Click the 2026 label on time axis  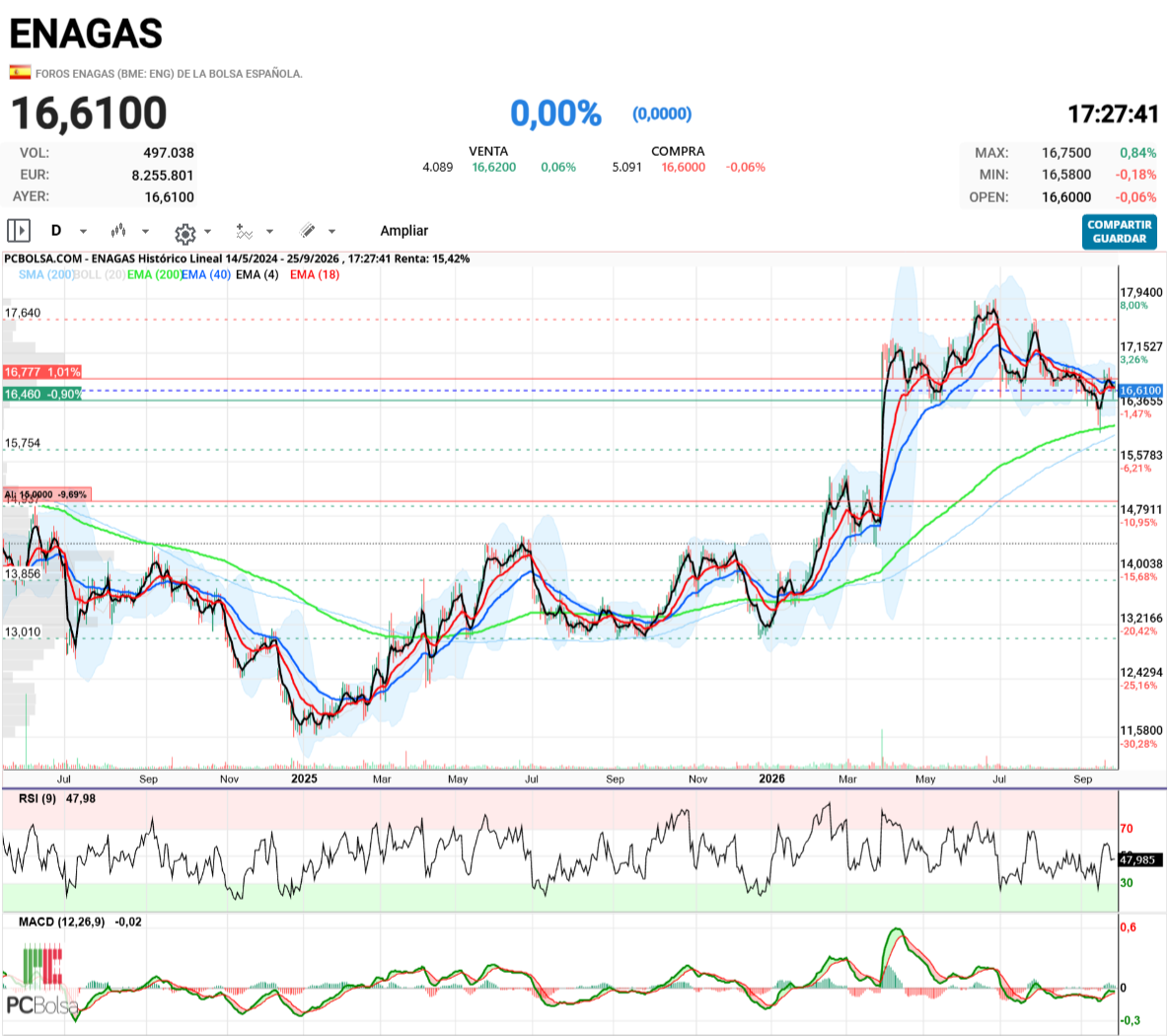pyautogui.click(x=771, y=778)
